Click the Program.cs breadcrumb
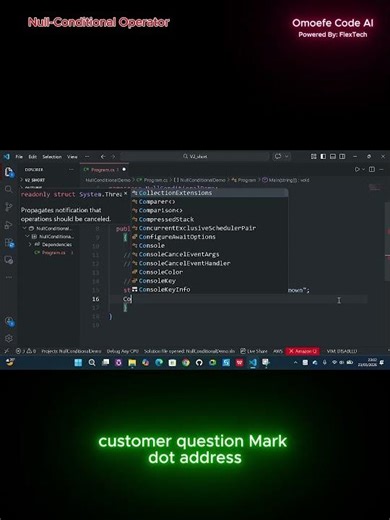The width and height of the screenshot is (390, 520). point(153,180)
